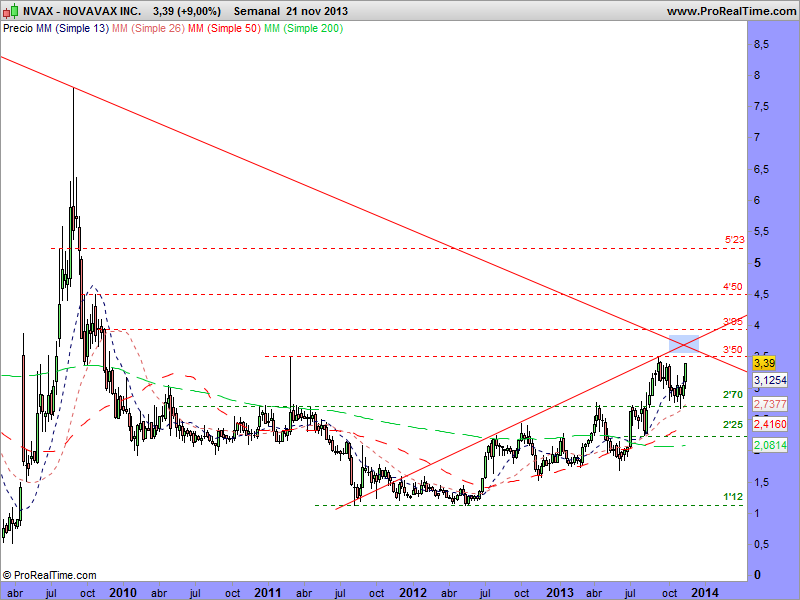Click the 4,5 tick on price axis
The height and width of the screenshot is (600, 800).
point(761,294)
